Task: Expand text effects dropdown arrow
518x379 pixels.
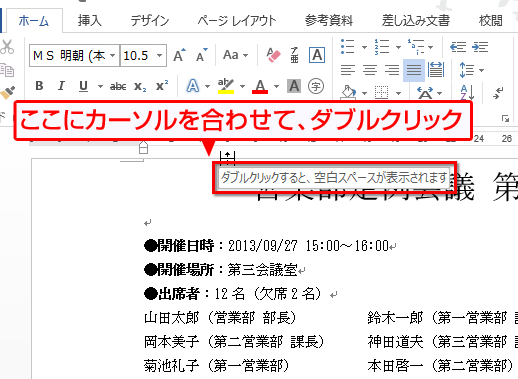Action: pos(207,86)
